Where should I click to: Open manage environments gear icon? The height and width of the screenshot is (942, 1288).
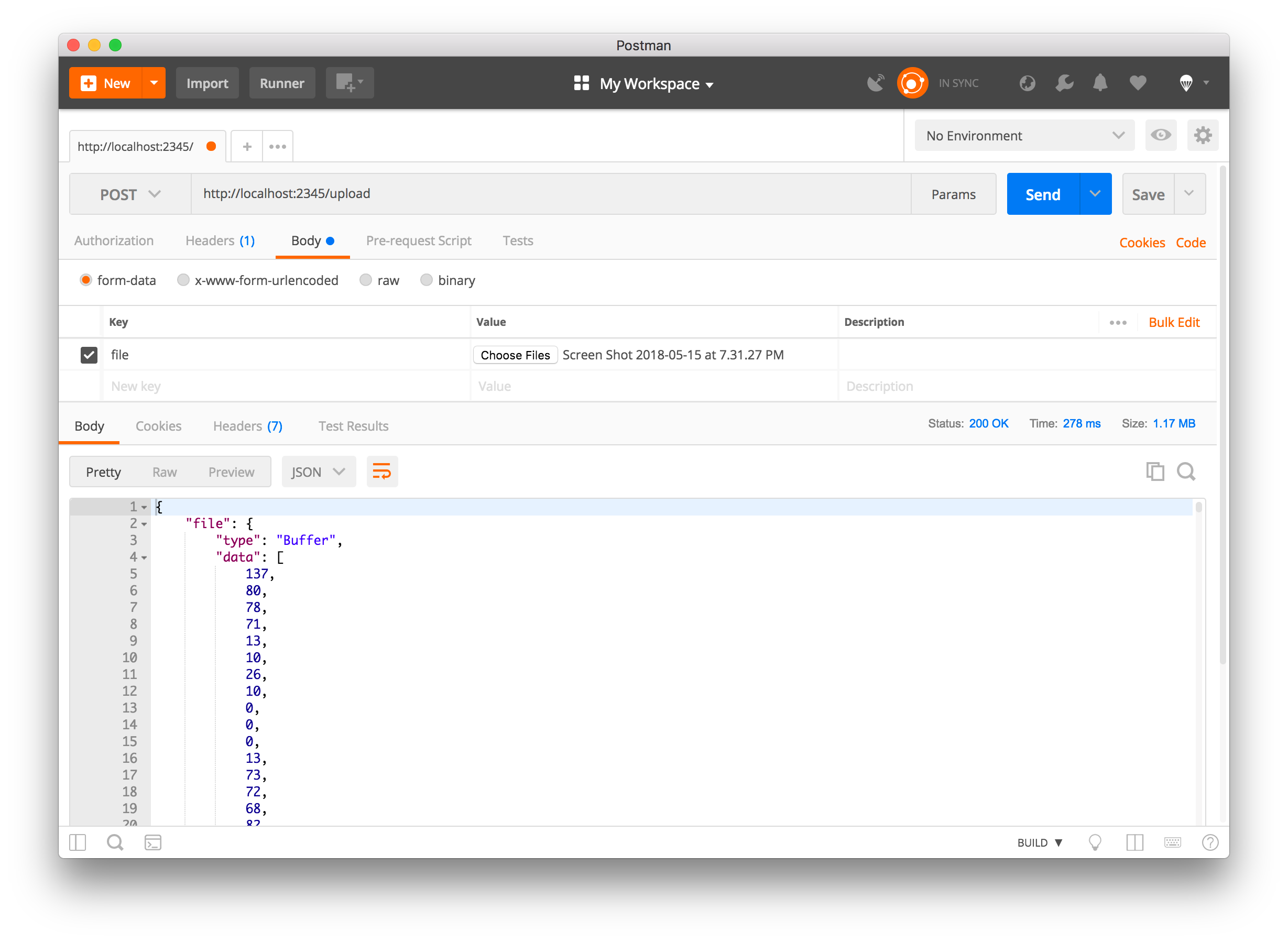1203,136
